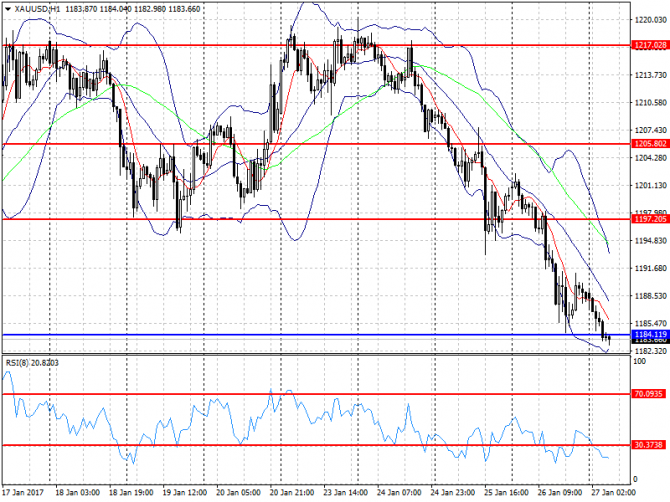The height and width of the screenshot is (502, 670).
Task: Click the 1182.320 label on price axis
Action: (650, 351)
